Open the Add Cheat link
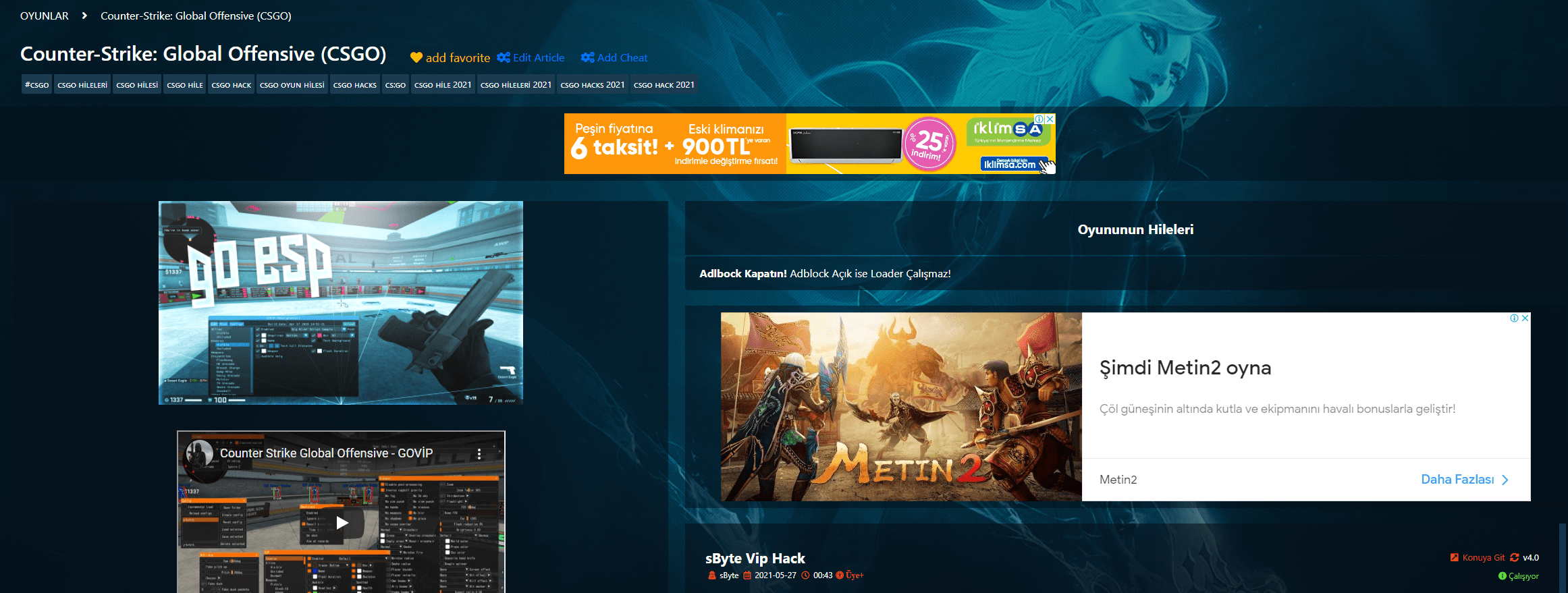Image resolution: width=1568 pixels, height=593 pixels. tap(622, 58)
